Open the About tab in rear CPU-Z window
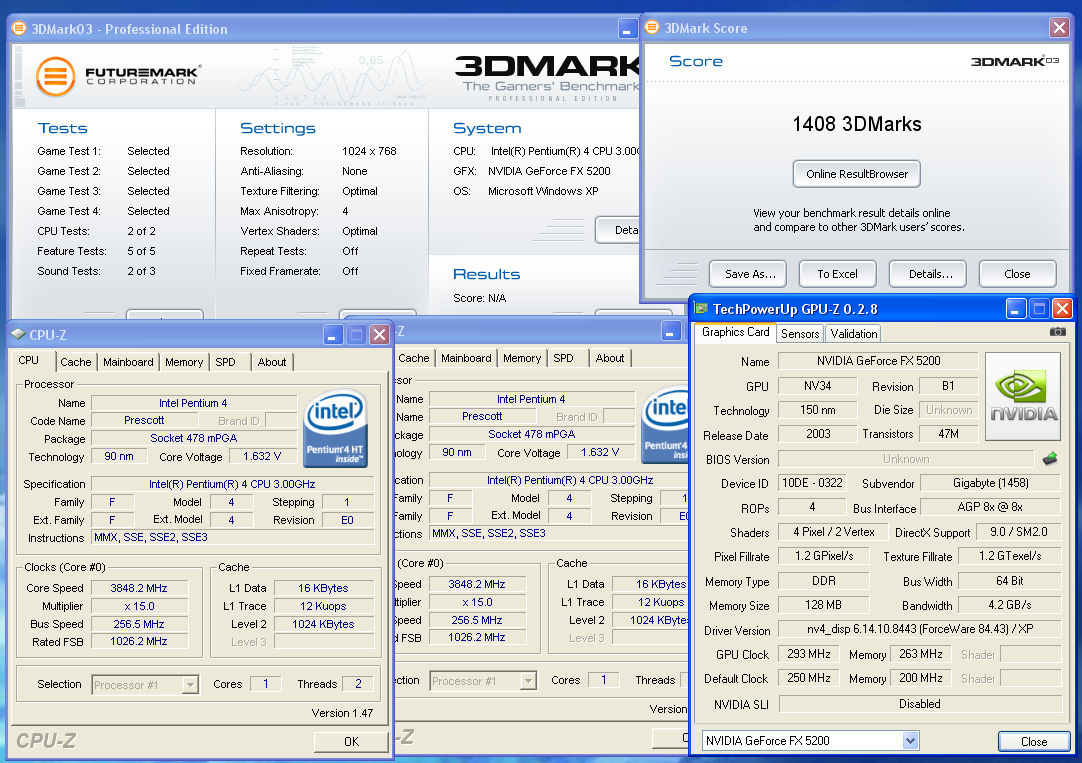This screenshot has height=763, width=1082. tap(610, 358)
